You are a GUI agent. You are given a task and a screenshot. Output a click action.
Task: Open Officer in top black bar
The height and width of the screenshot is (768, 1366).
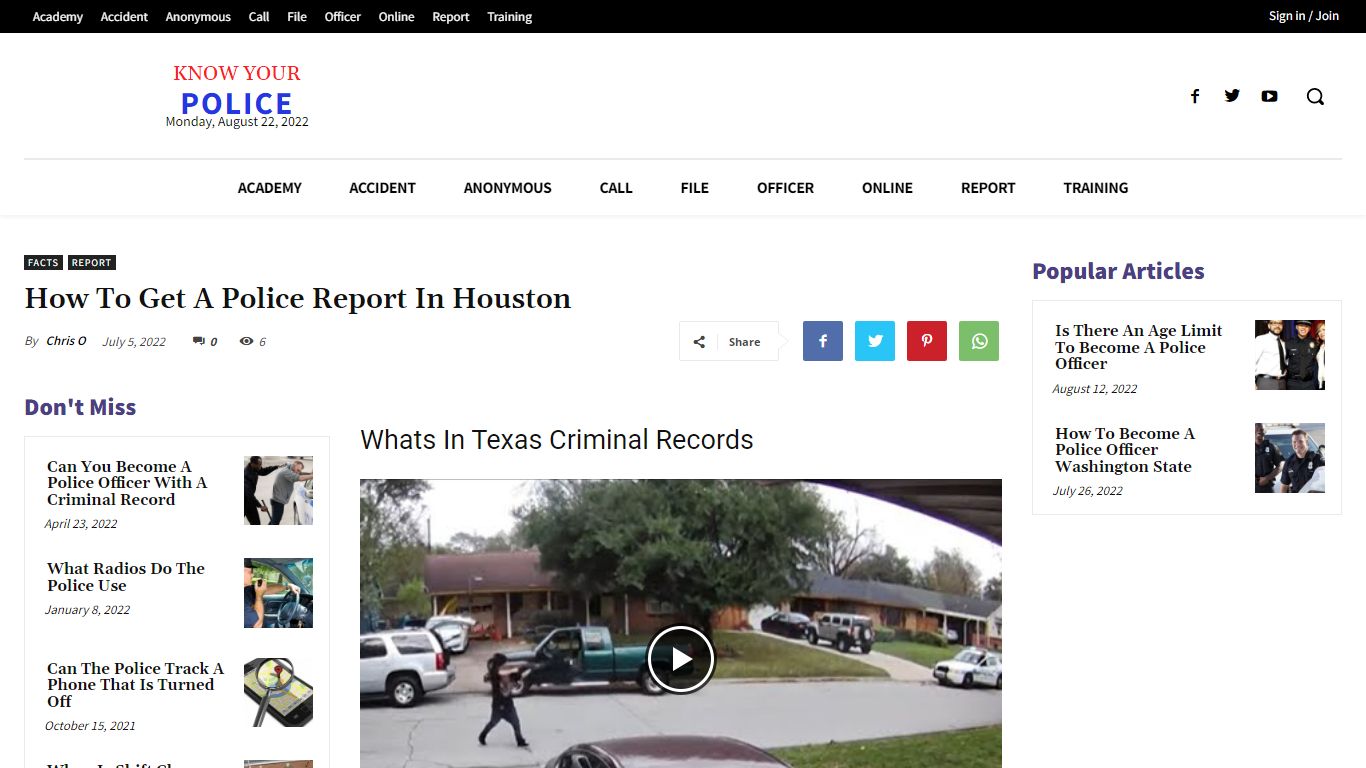[343, 16]
